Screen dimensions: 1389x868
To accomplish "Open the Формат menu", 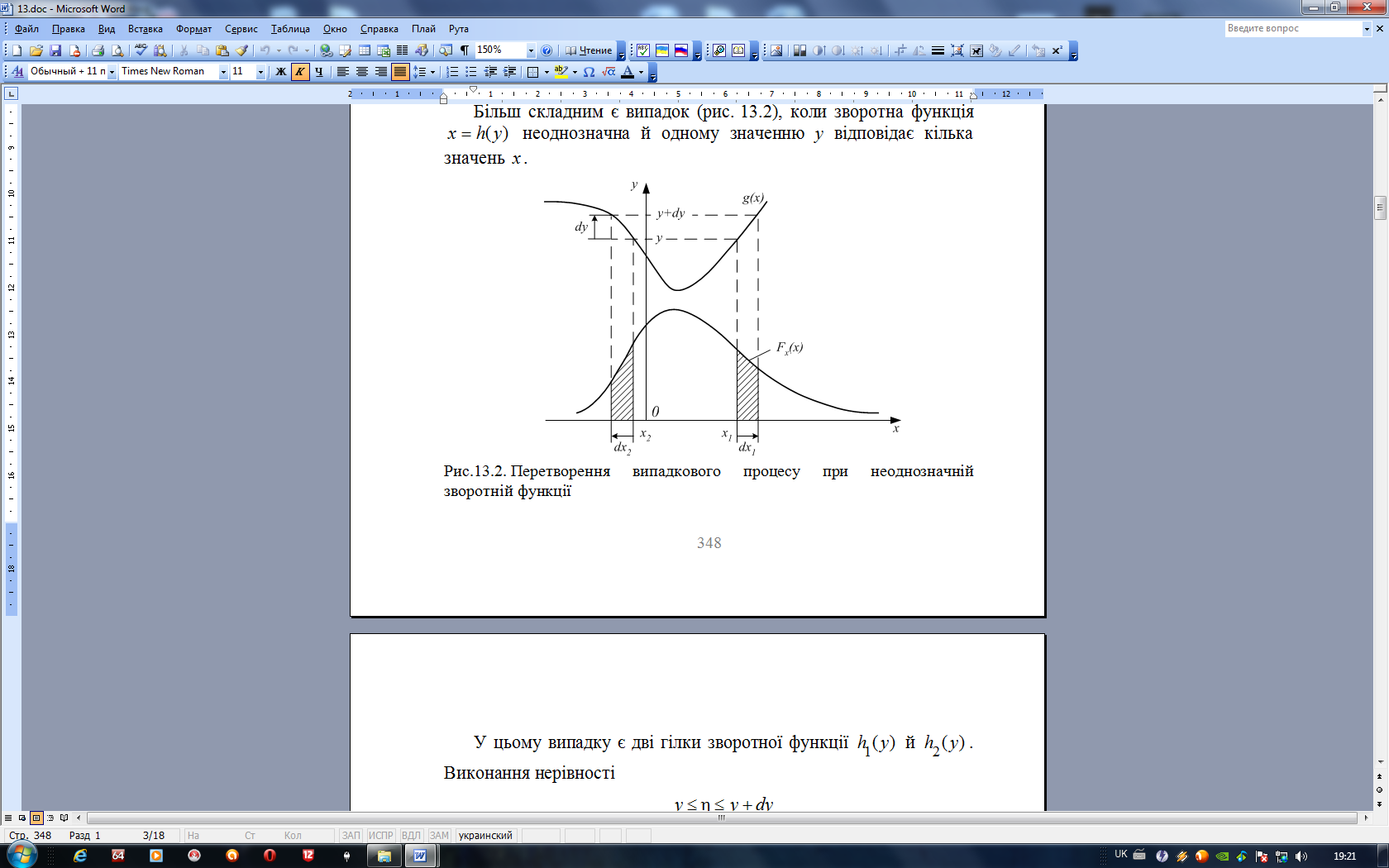I will [x=193, y=29].
